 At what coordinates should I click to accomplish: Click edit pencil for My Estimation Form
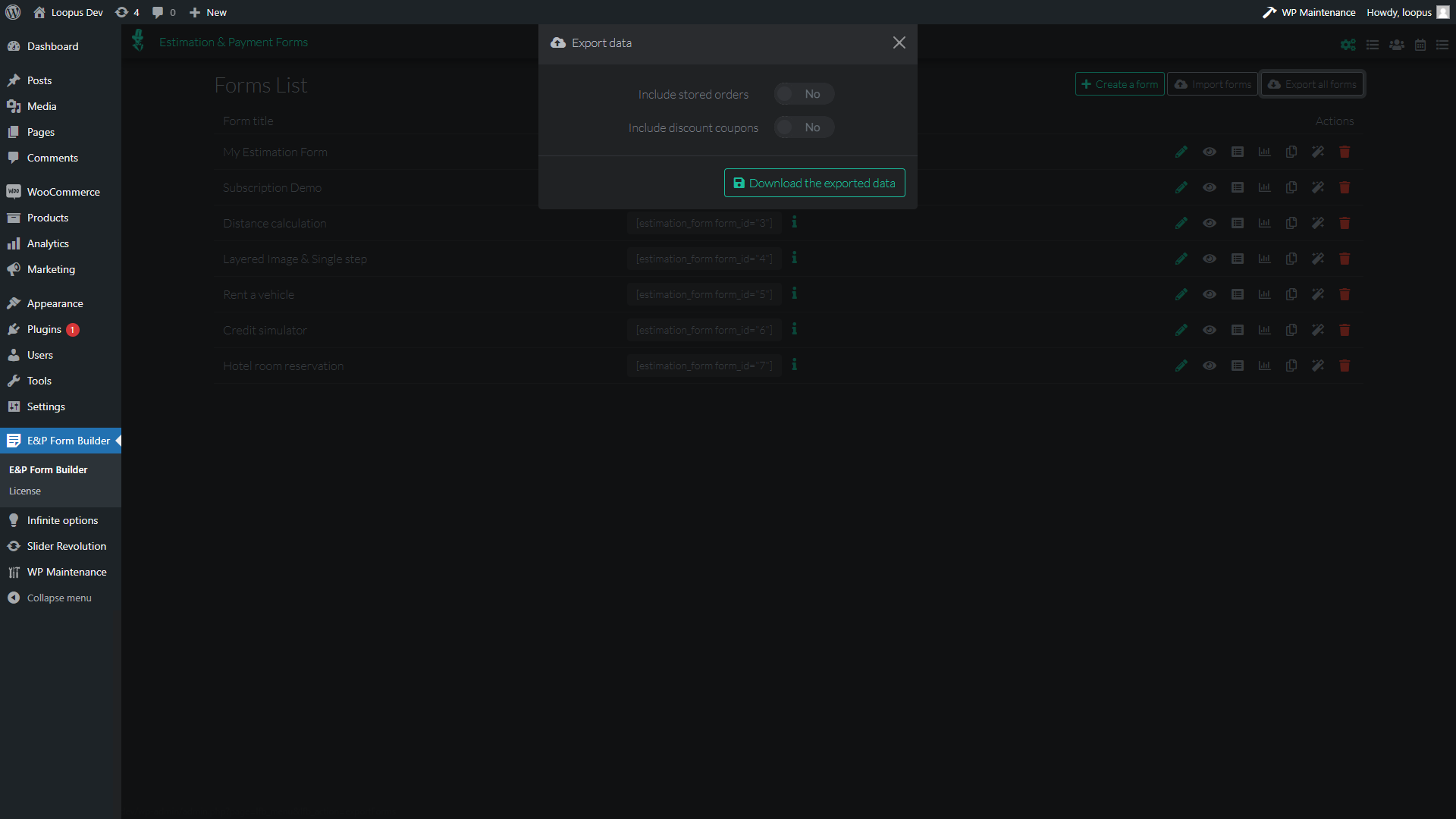click(1181, 152)
